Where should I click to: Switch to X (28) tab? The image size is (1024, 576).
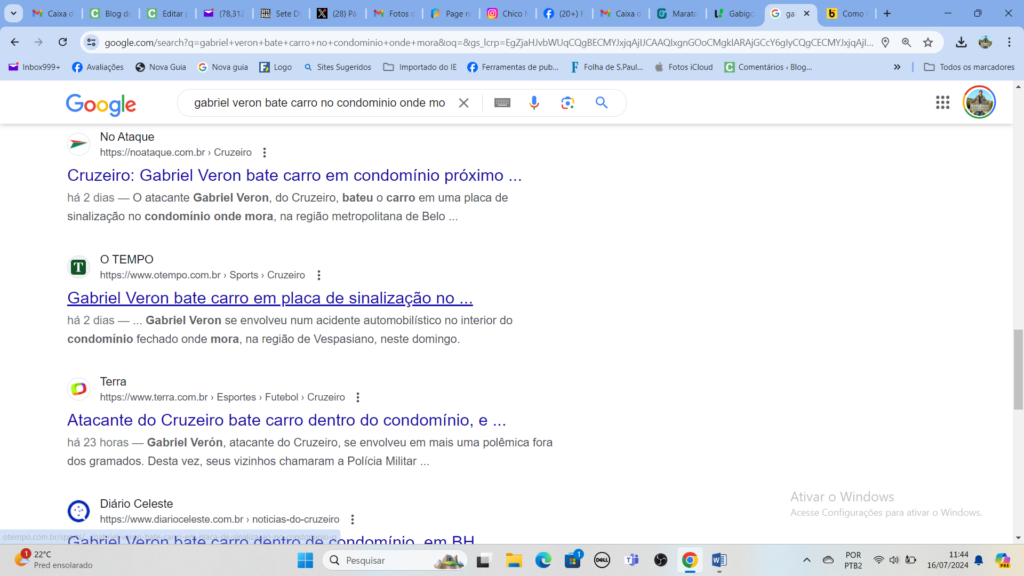pyautogui.click(x=336, y=13)
